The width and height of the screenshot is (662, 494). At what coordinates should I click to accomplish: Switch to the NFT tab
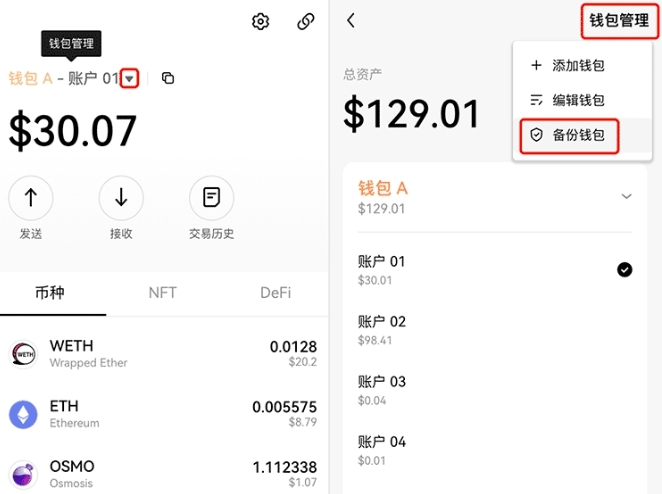(162, 293)
